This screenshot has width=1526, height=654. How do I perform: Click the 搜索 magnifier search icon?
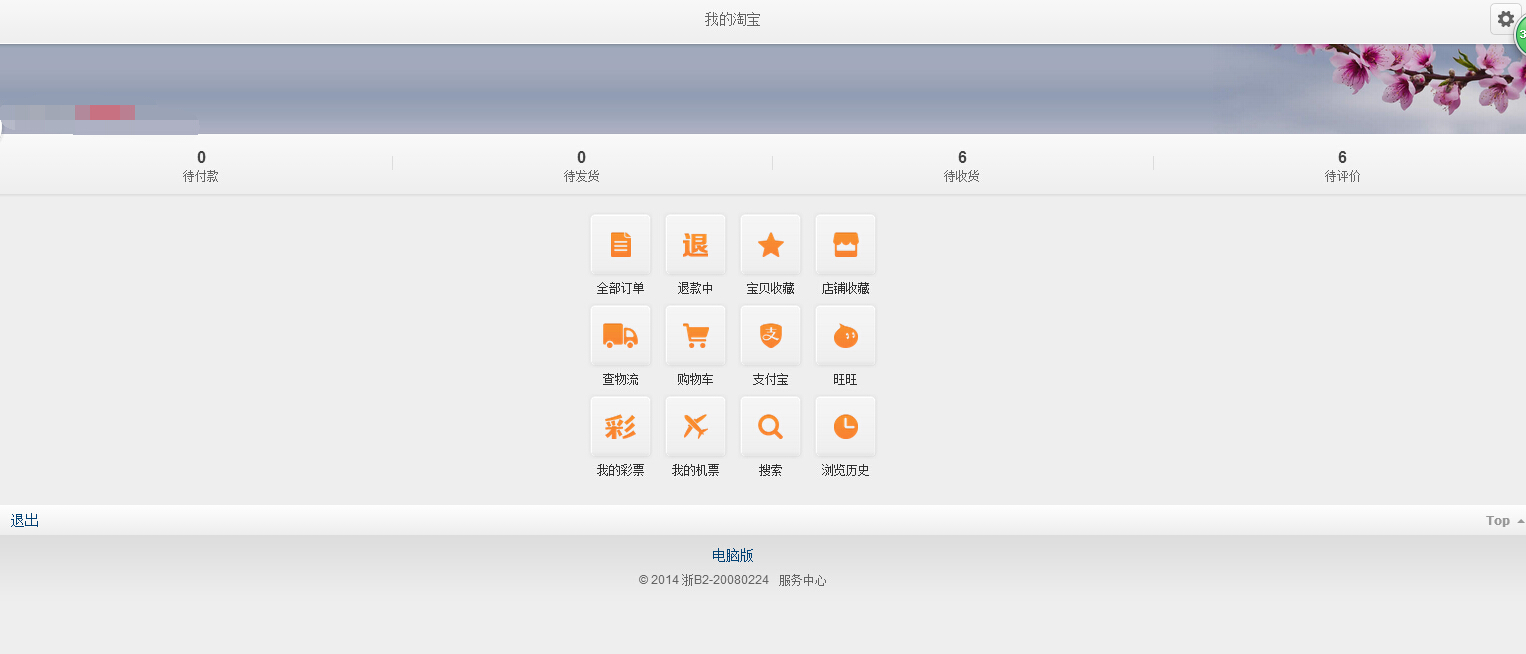click(x=770, y=426)
